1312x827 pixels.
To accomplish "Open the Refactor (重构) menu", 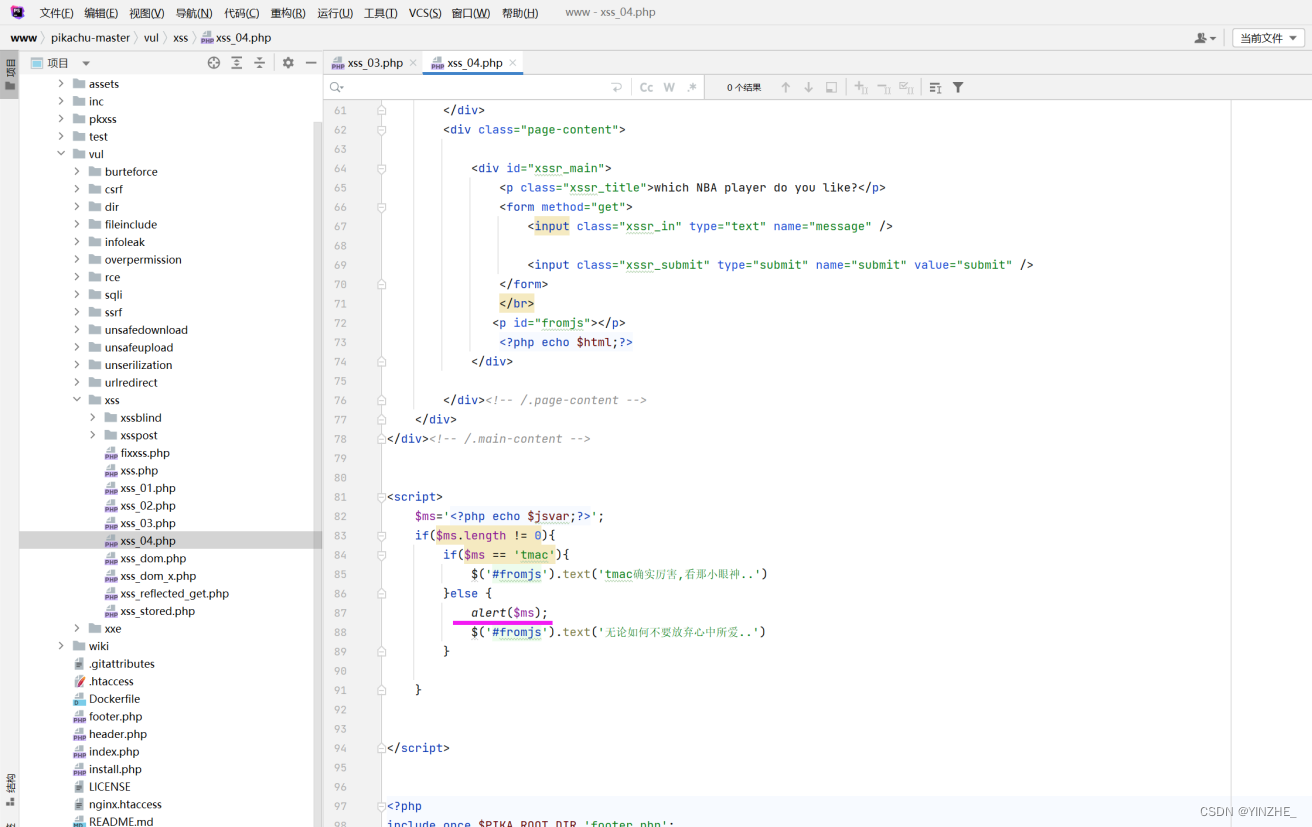I will tap(288, 13).
